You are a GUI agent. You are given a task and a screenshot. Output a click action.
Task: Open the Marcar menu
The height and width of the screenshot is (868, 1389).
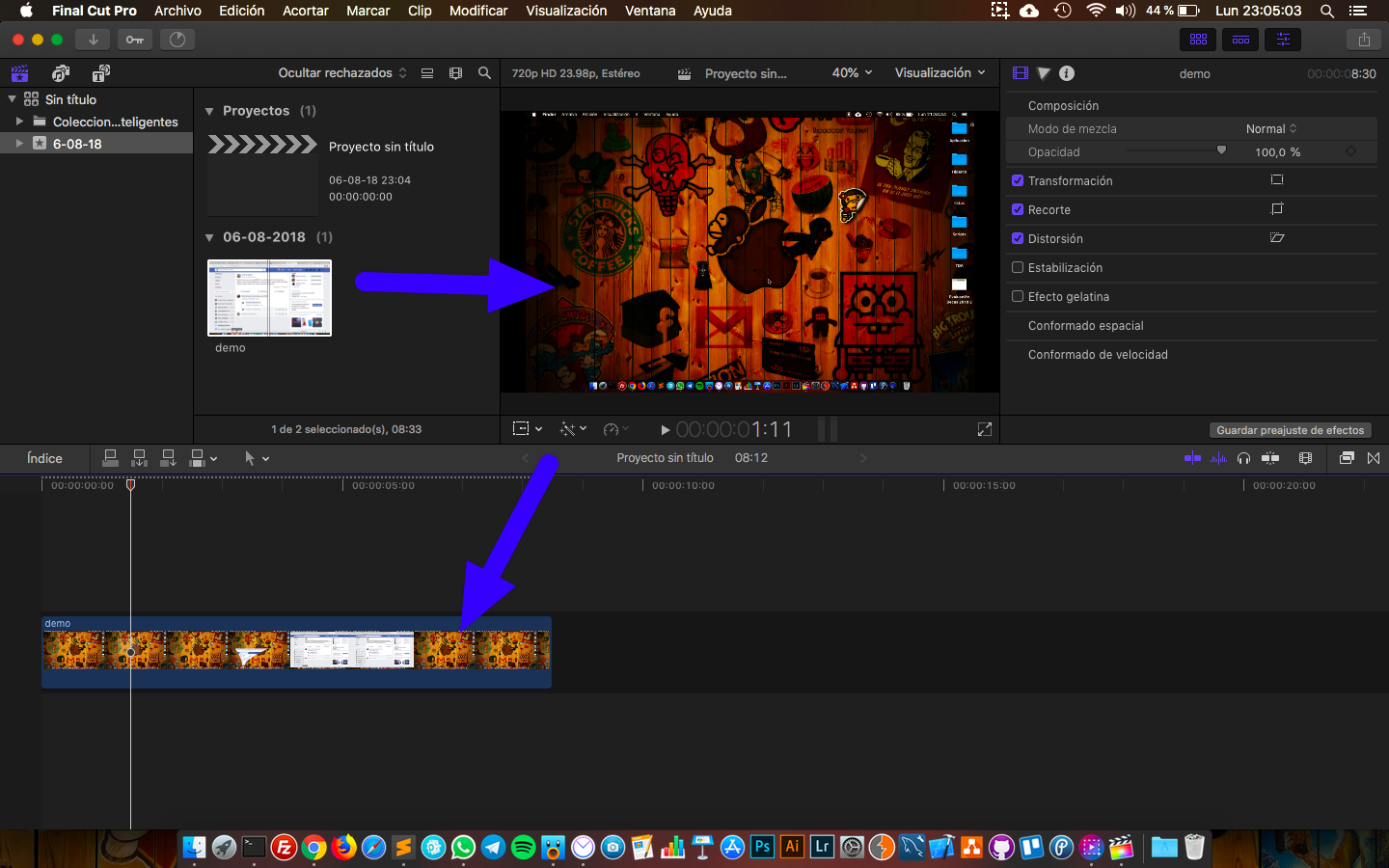click(x=368, y=11)
